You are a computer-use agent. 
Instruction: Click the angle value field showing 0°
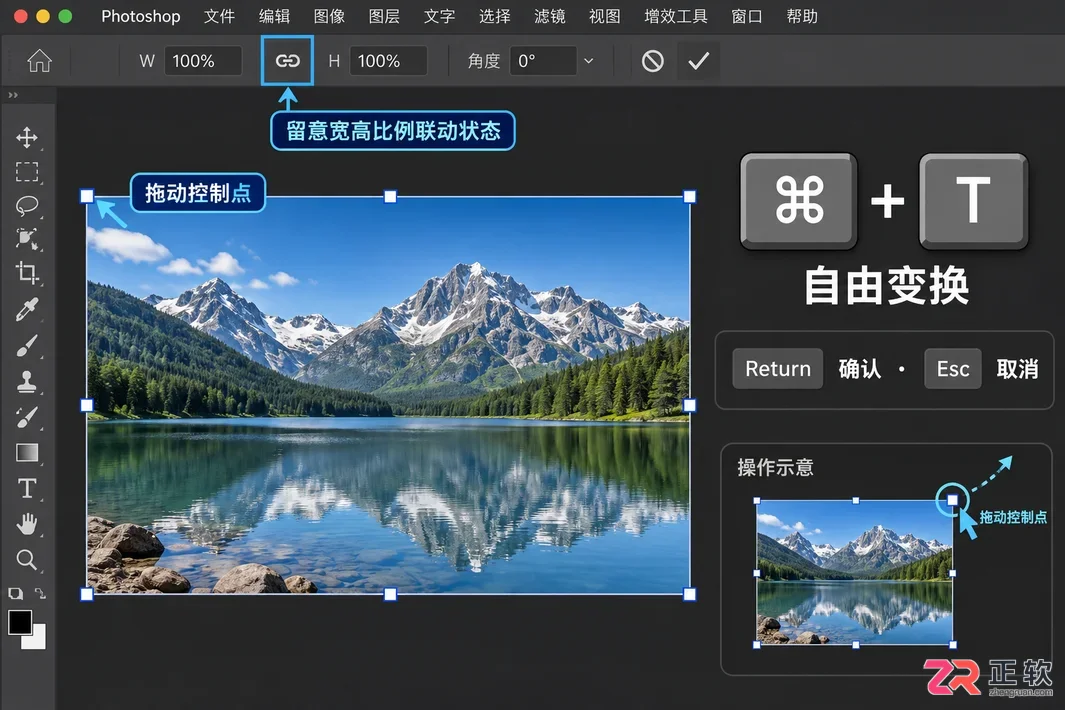click(x=543, y=60)
